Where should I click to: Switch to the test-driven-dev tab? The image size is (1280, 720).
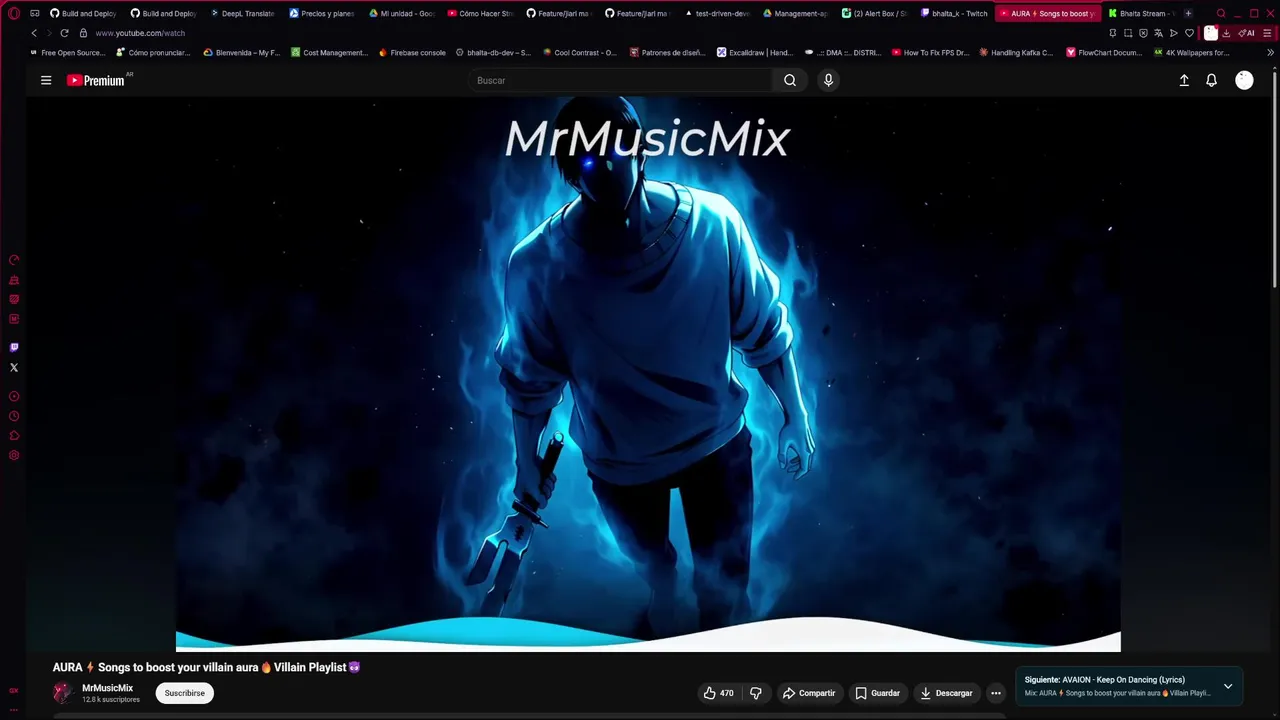tap(717, 13)
